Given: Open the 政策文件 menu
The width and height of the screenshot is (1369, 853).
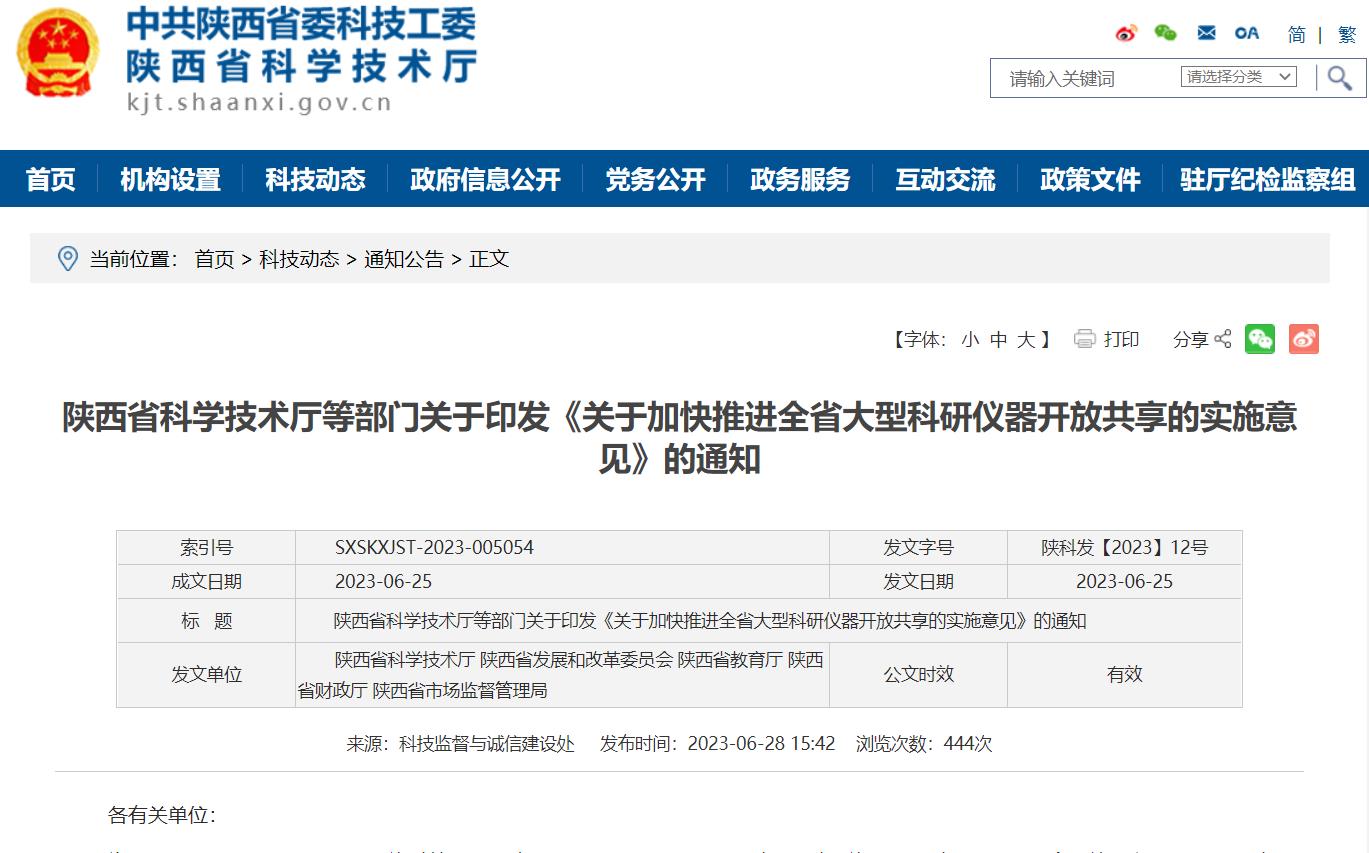Looking at the screenshot, I should click(x=1090, y=179).
